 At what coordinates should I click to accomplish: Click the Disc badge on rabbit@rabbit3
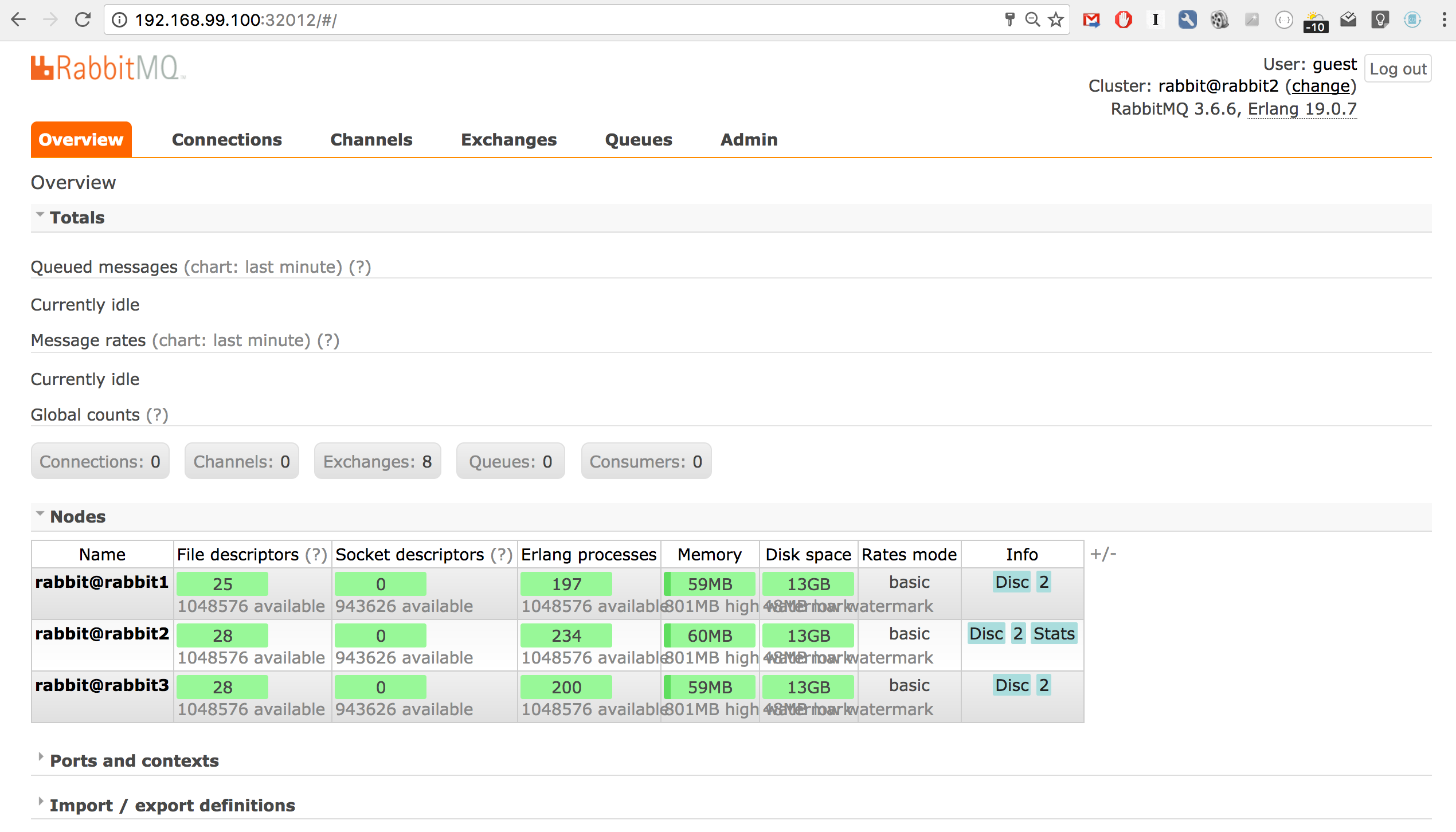tap(1012, 685)
